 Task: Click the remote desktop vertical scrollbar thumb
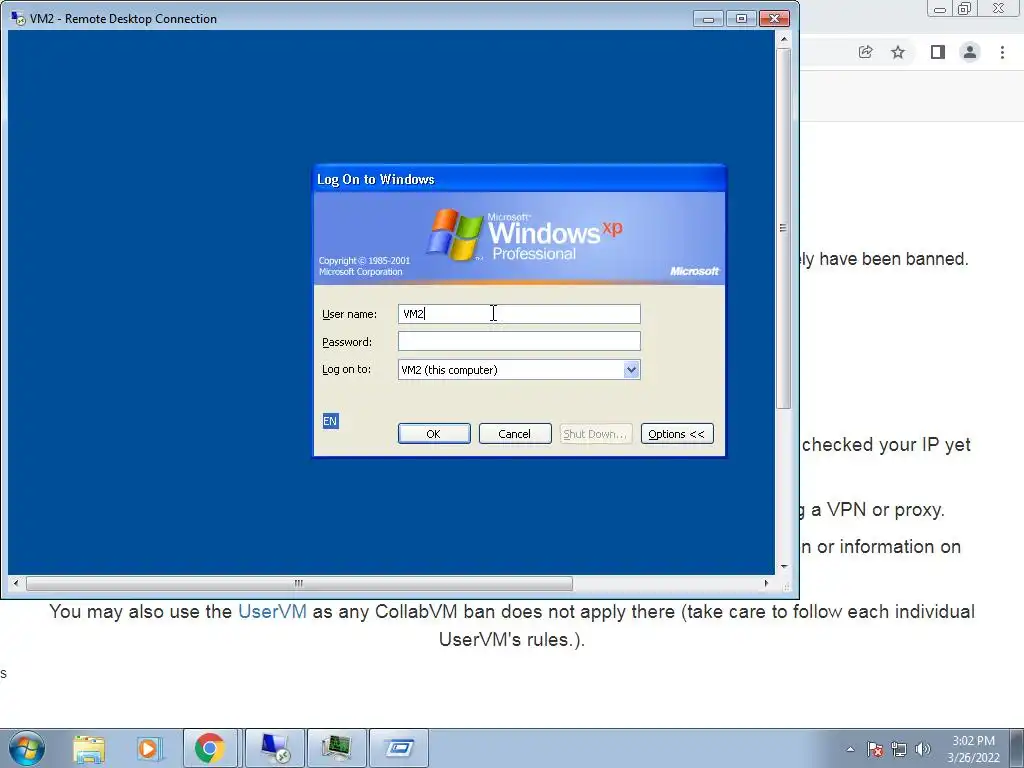[x=783, y=228]
